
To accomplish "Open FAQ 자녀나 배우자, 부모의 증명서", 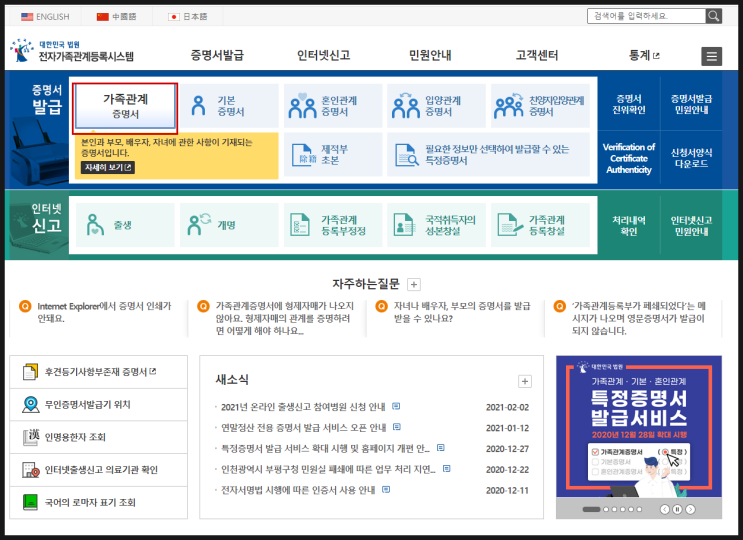I will pyautogui.click(x=462, y=312).
